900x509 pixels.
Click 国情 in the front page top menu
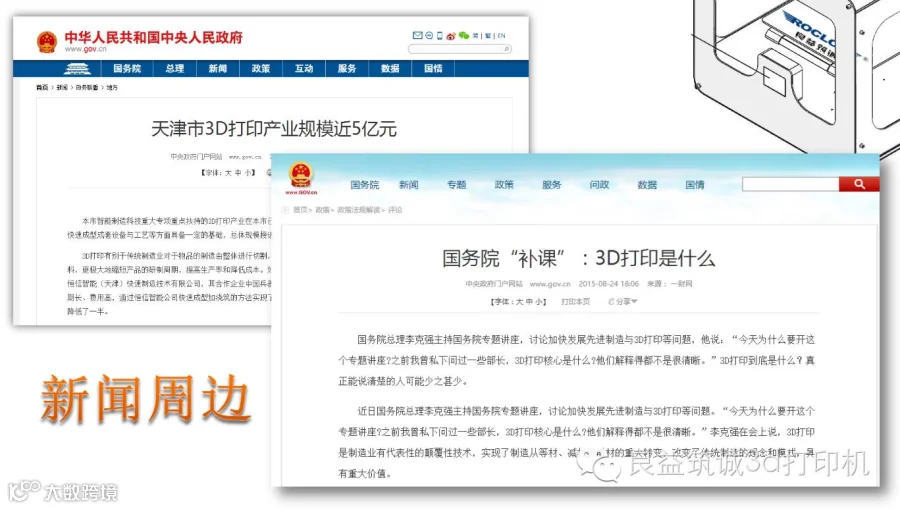point(695,185)
